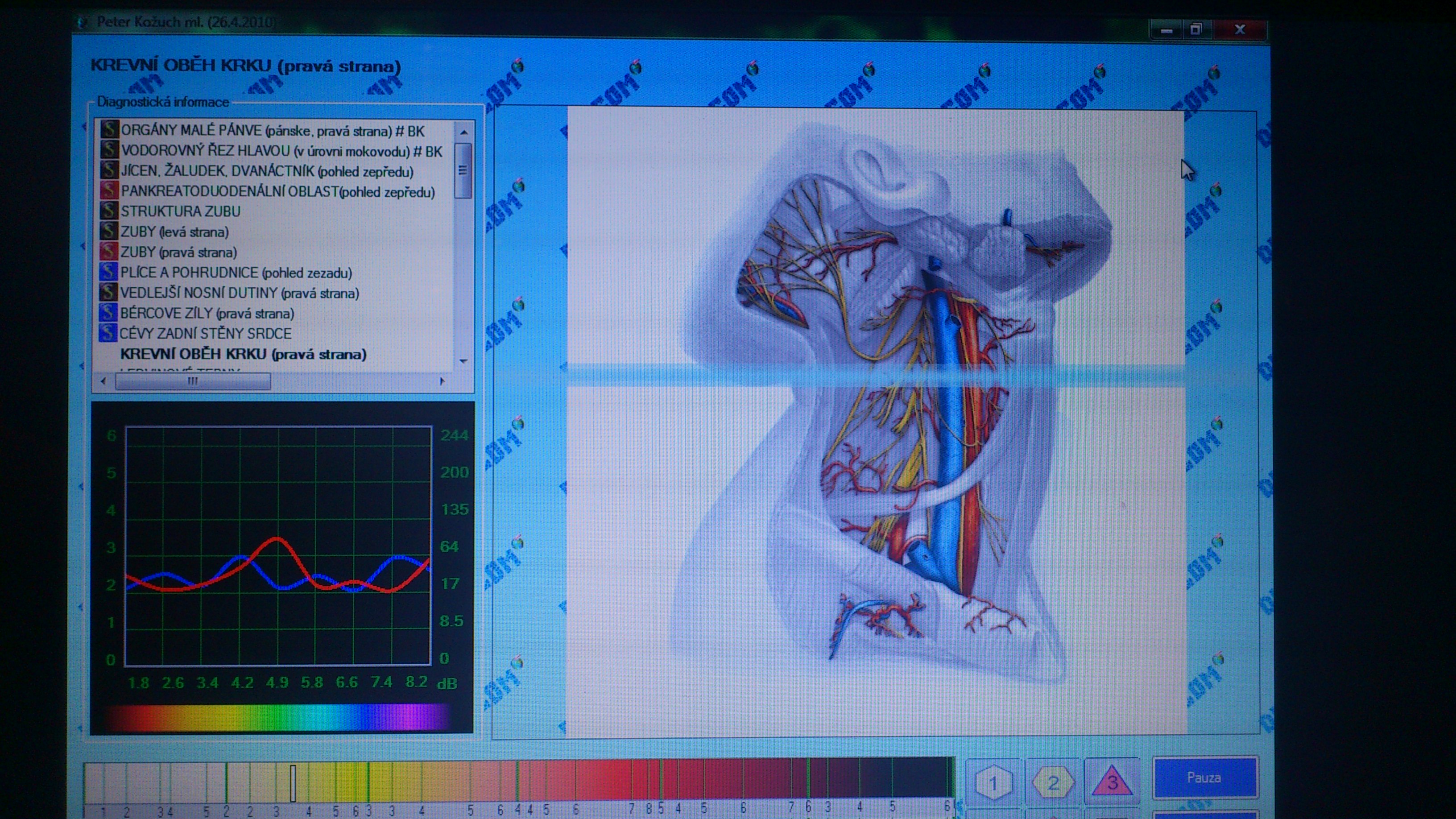Click horizontal scrollbar right arrow
The image size is (1456, 819).
coord(442,381)
